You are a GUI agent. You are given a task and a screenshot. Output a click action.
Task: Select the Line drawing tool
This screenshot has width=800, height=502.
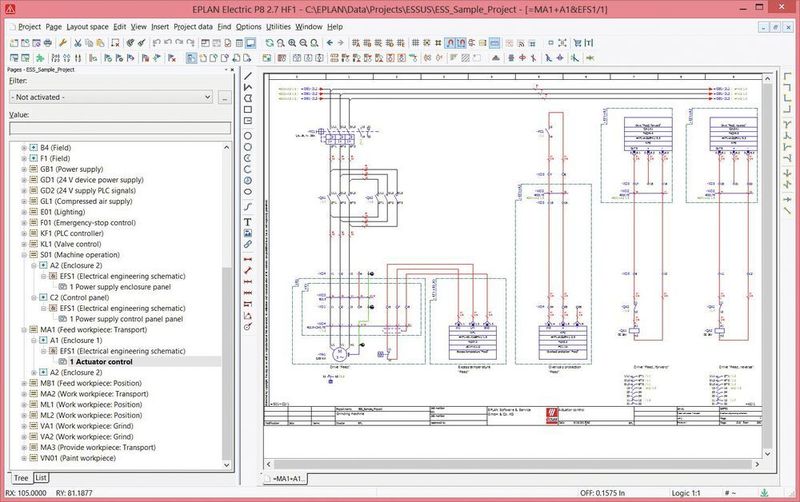247,76
